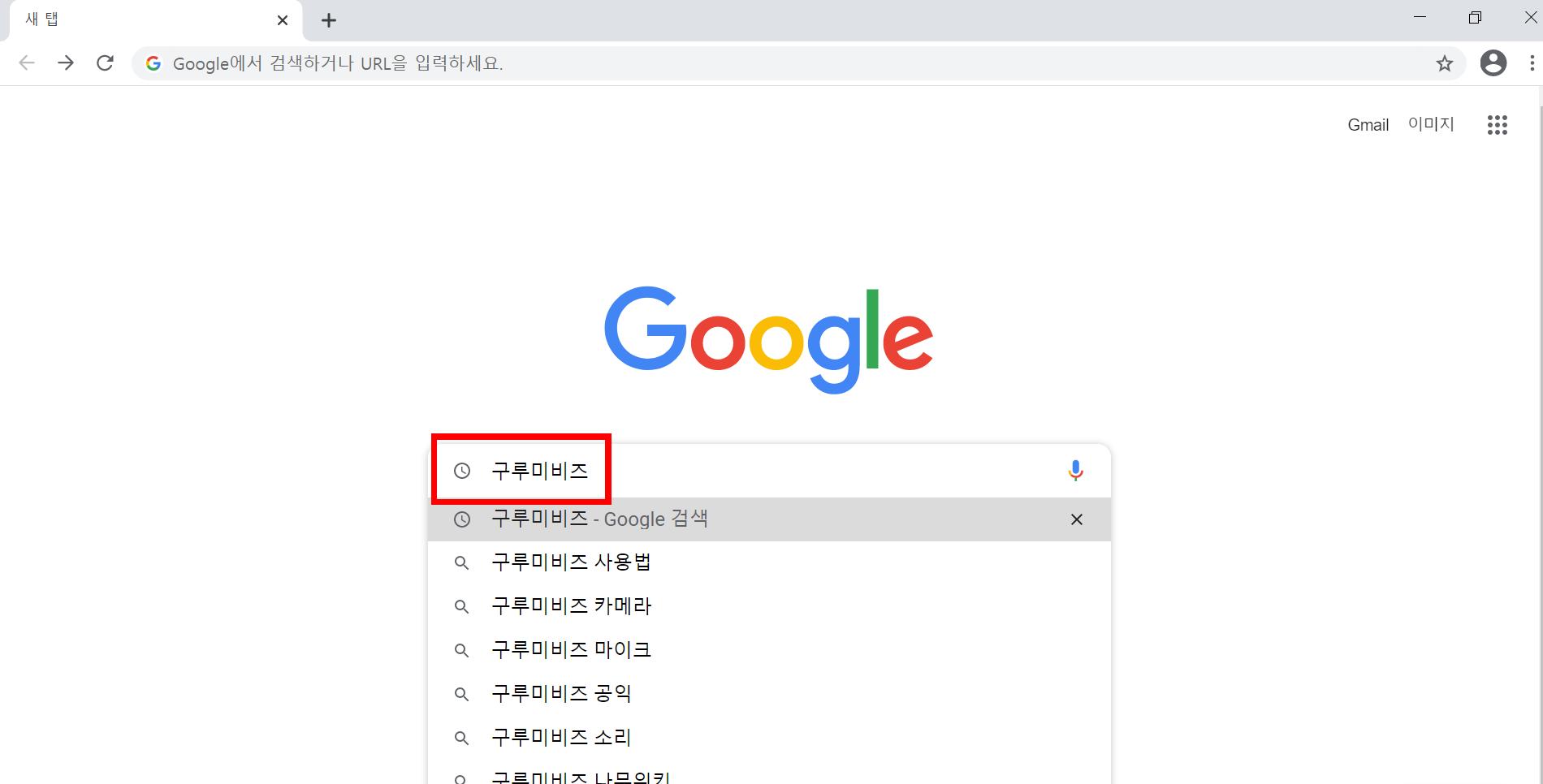Open the 이미지 link

(1431, 124)
